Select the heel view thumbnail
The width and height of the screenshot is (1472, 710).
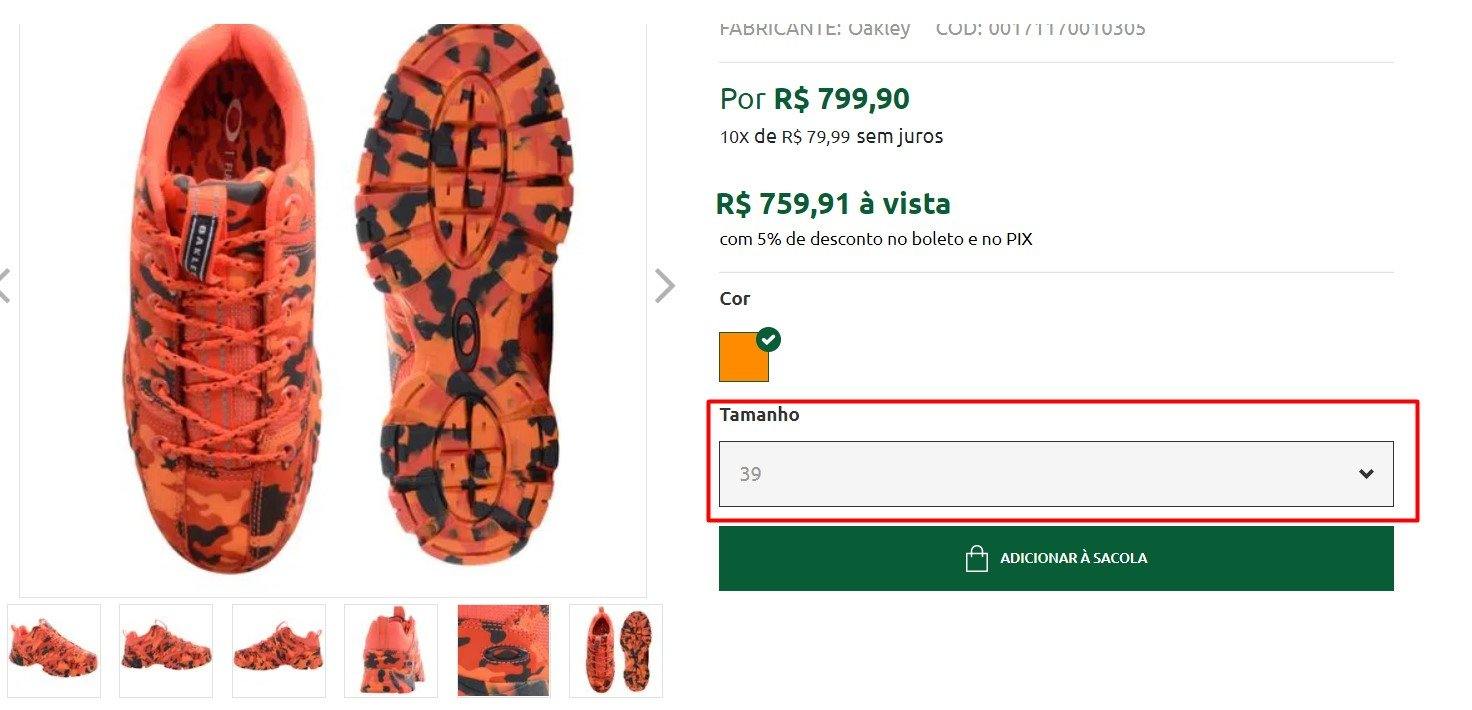tap(391, 650)
